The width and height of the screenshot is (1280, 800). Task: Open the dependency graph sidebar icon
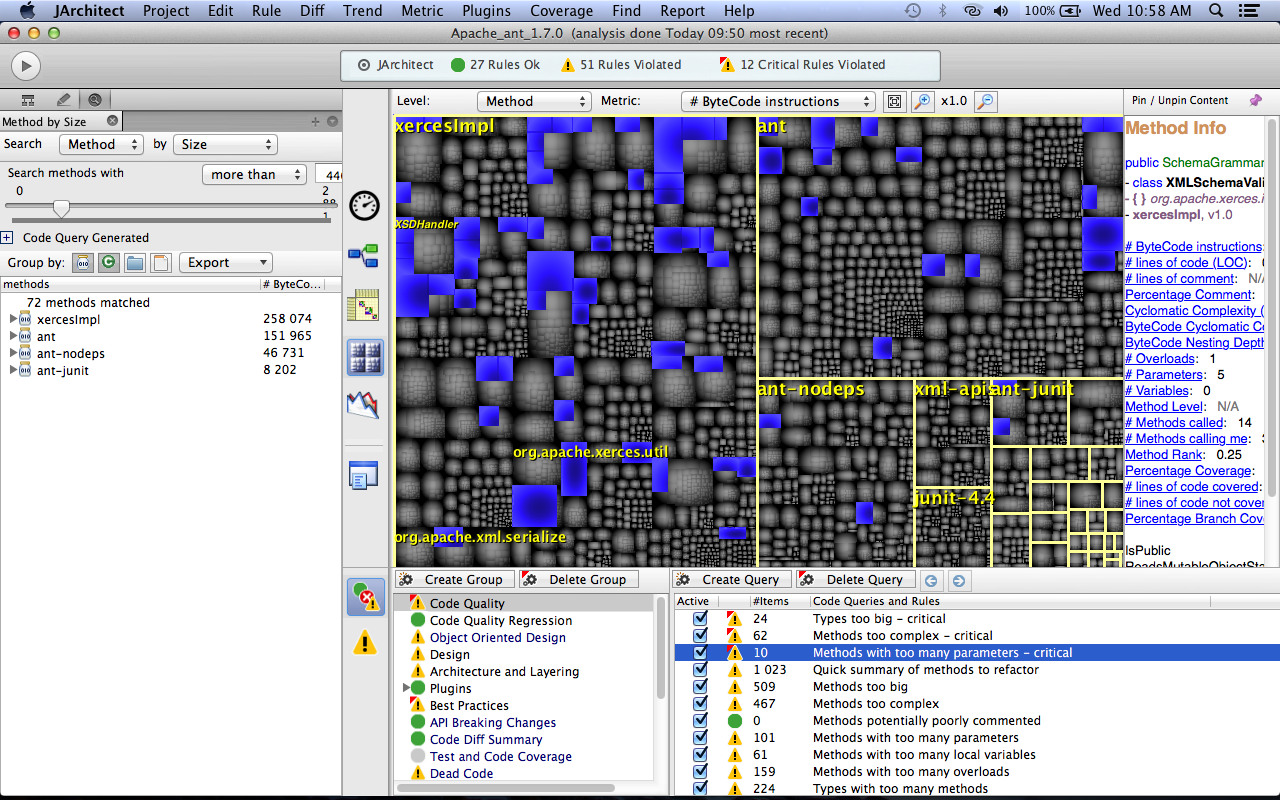[x=364, y=256]
